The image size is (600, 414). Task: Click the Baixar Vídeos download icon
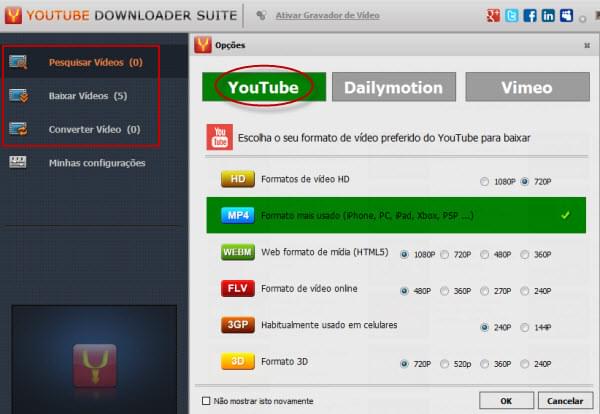tap(18, 96)
